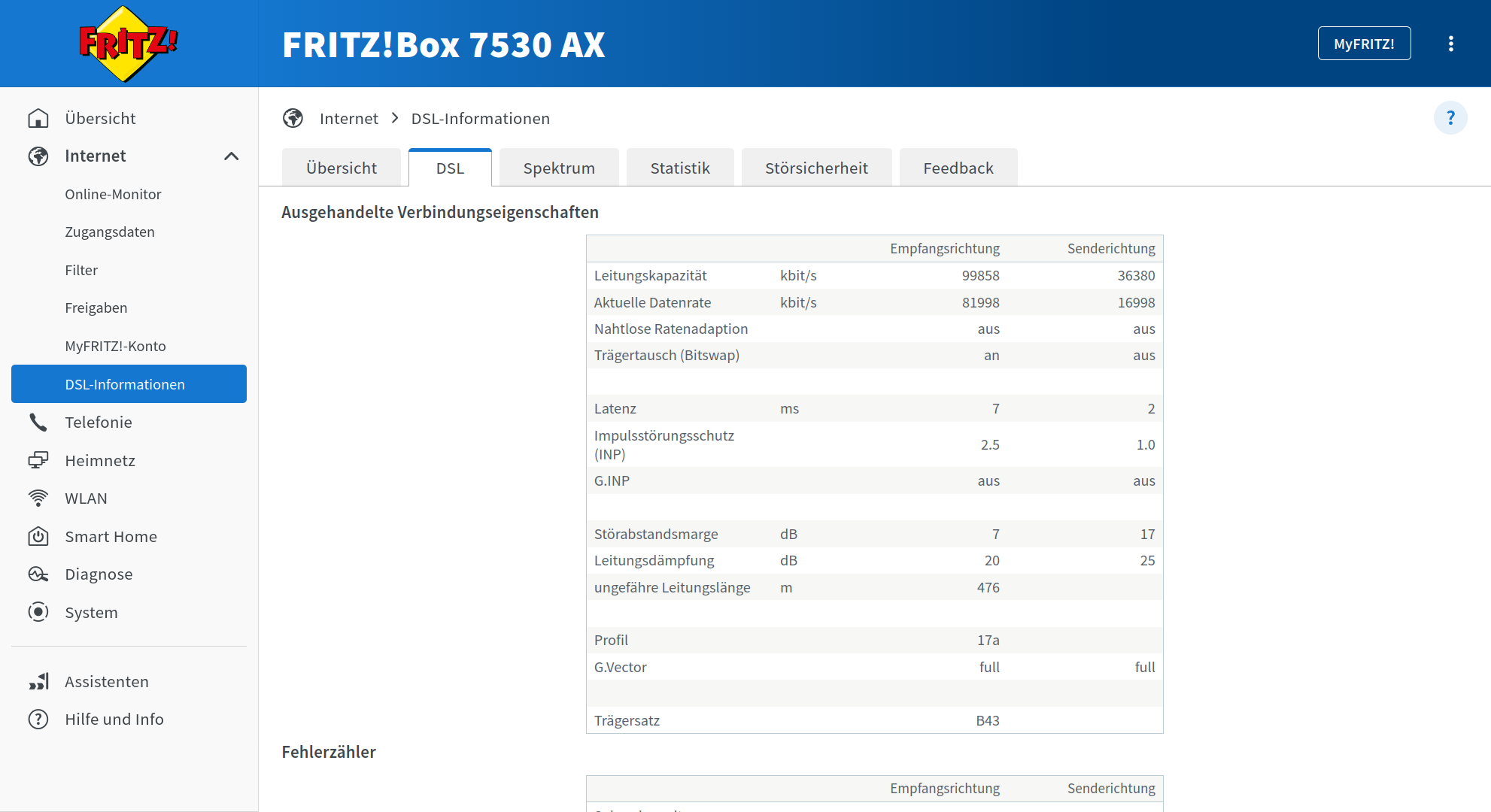Open Hilfe und Info entry

(114, 720)
